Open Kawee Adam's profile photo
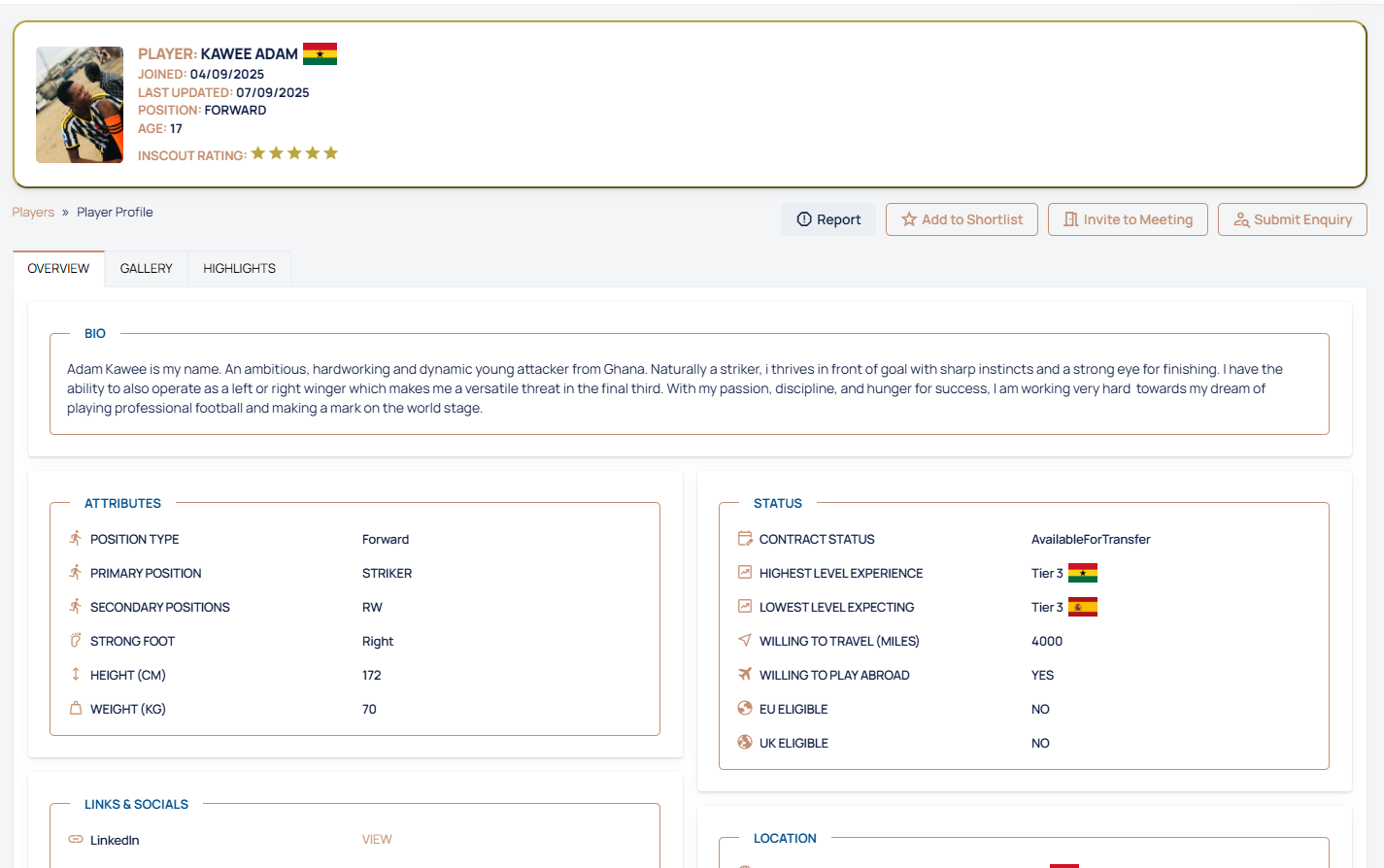The height and width of the screenshot is (868, 1384). pos(80,105)
